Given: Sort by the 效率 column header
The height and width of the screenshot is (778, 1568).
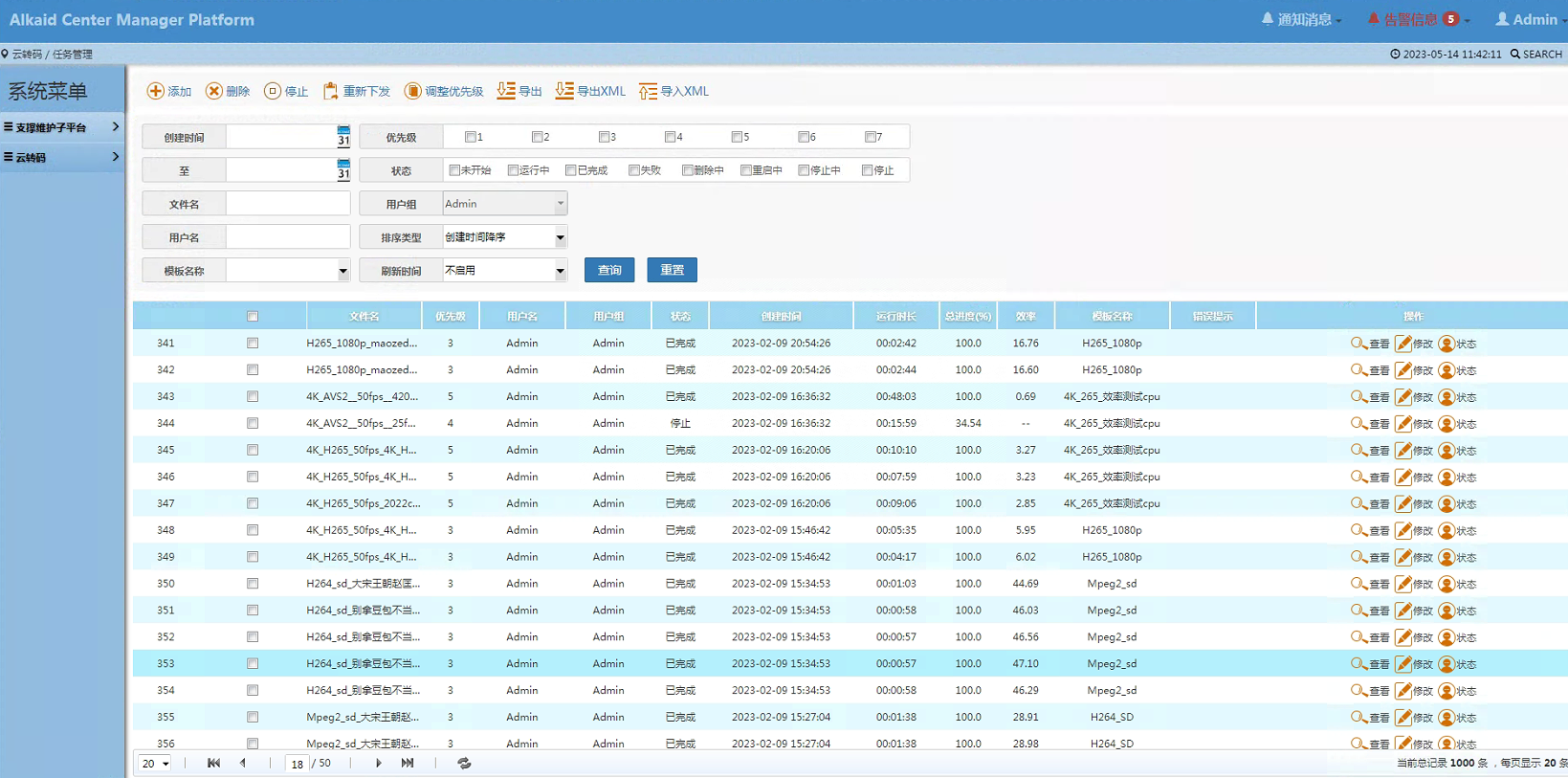Looking at the screenshot, I should pos(1026,316).
